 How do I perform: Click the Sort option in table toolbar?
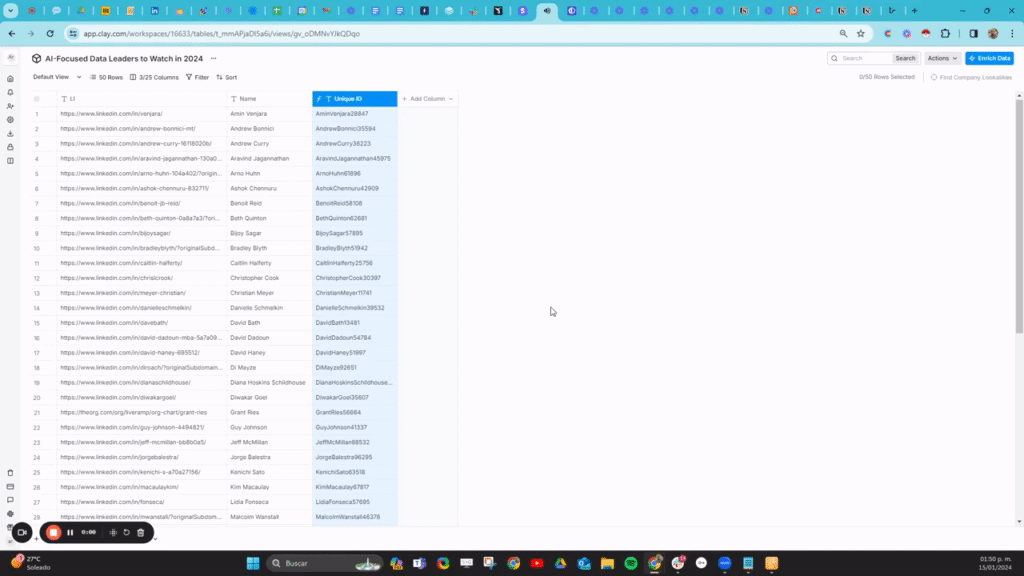click(227, 77)
